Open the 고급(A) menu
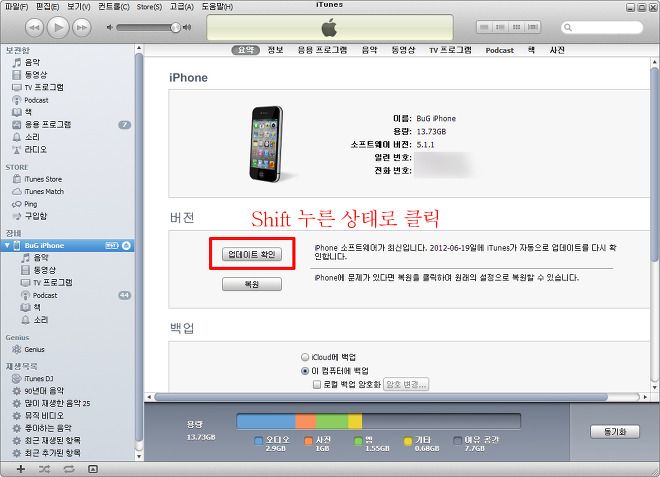The height and width of the screenshot is (477, 660). (181, 7)
